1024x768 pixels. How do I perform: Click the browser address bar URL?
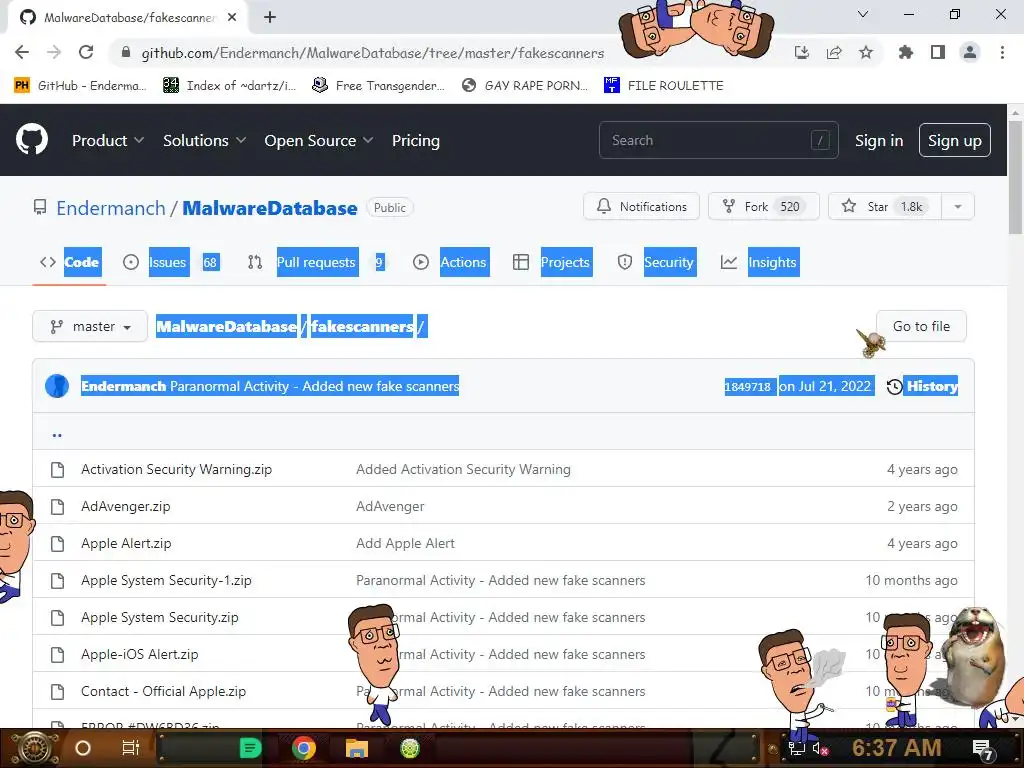[372, 53]
